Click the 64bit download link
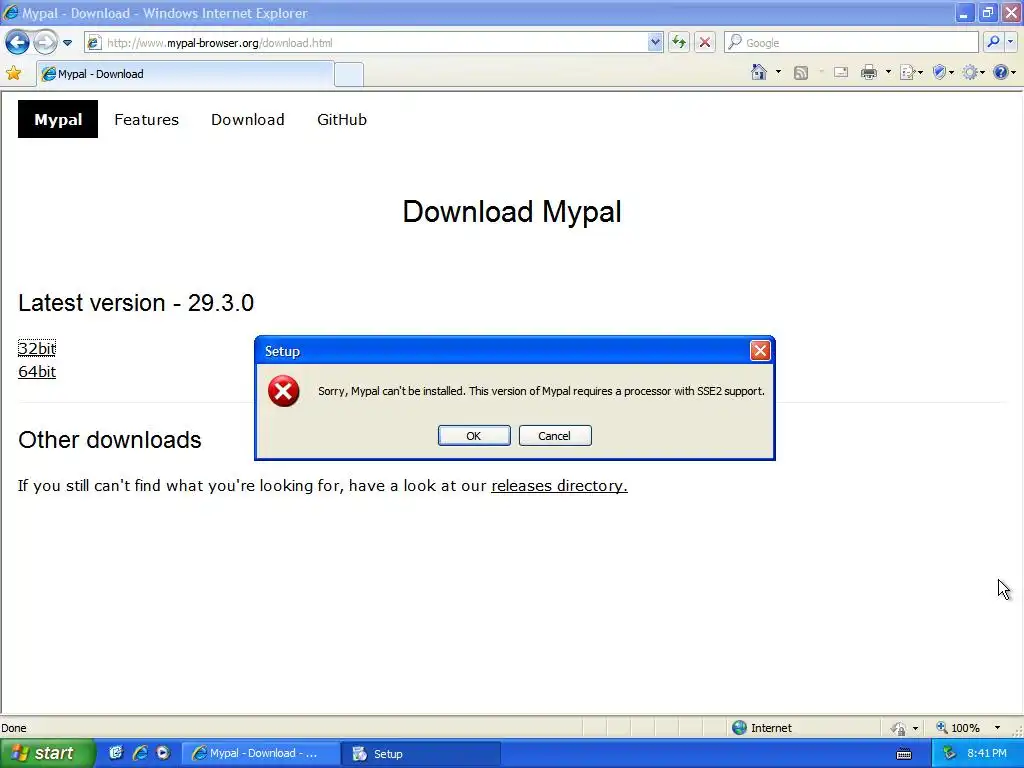1024x768 pixels. point(37,372)
